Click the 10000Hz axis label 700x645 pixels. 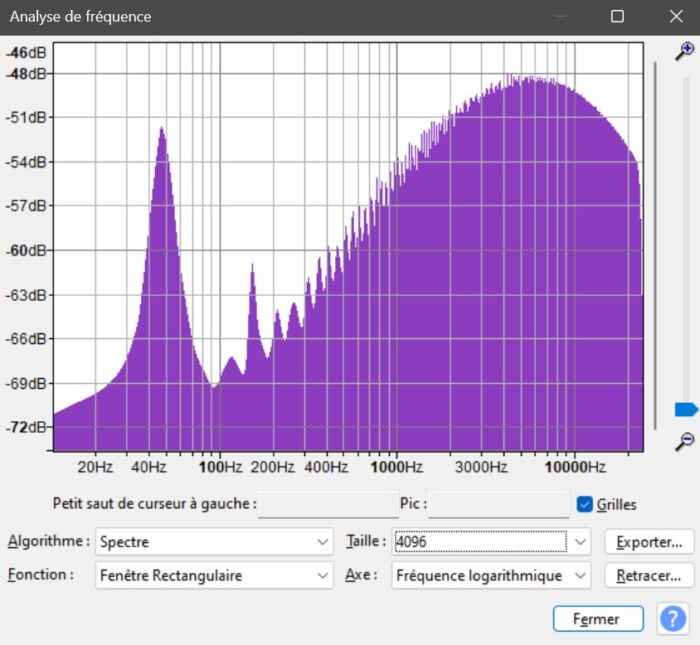pos(575,467)
